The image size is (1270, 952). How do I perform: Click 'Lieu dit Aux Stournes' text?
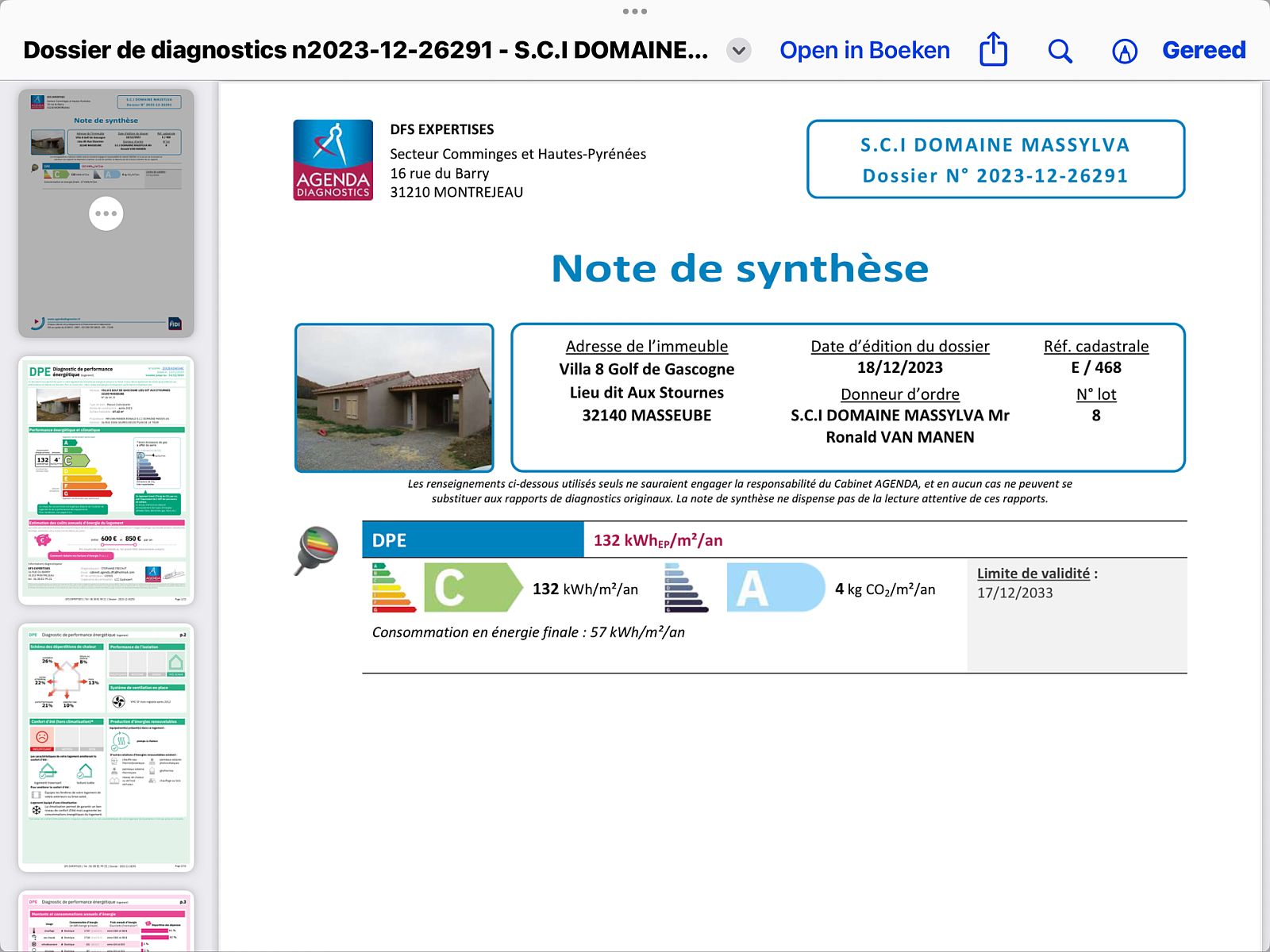[x=647, y=392]
